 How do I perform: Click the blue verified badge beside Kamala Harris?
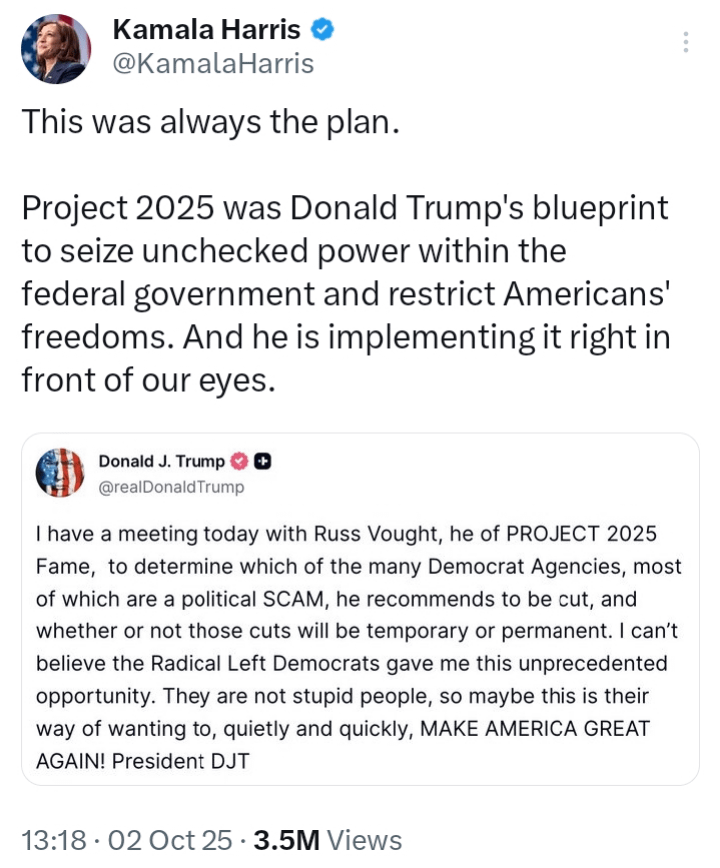pyautogui.click(x=321, y=30)
